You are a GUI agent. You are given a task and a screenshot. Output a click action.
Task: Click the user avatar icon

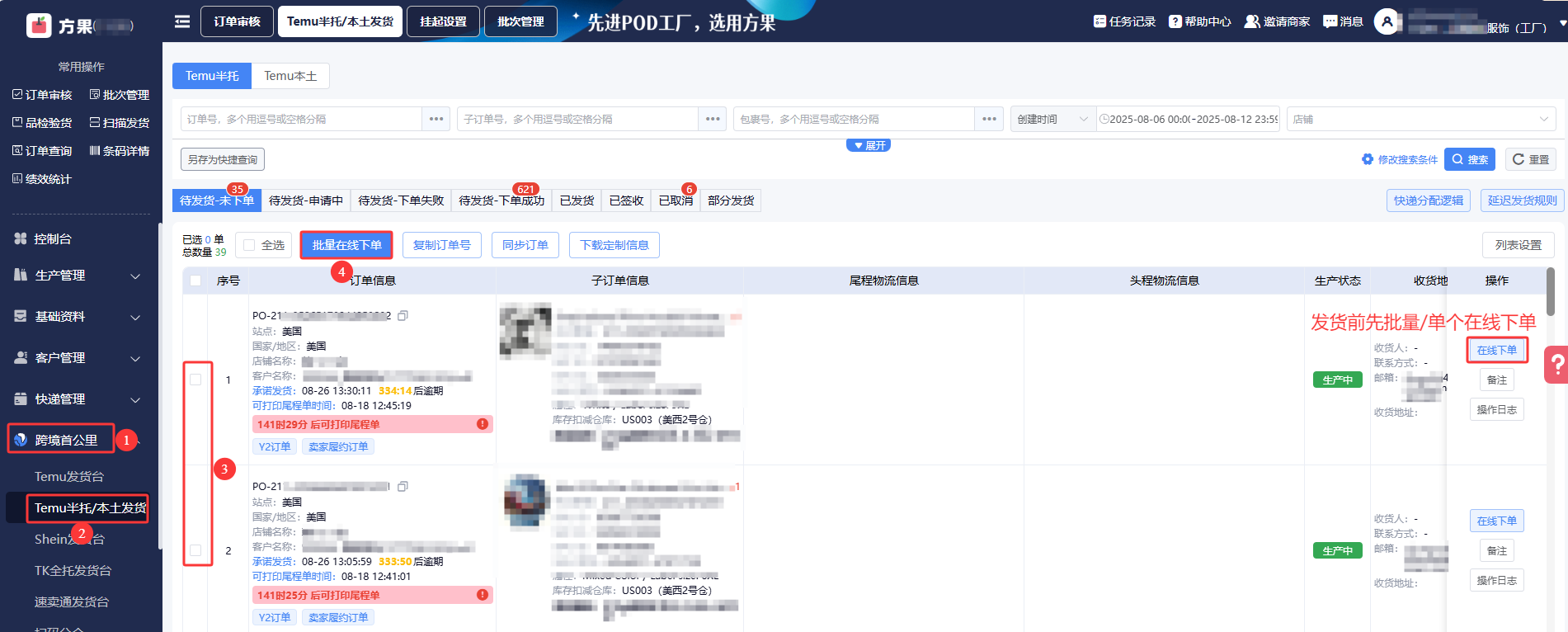(1387, 21)
